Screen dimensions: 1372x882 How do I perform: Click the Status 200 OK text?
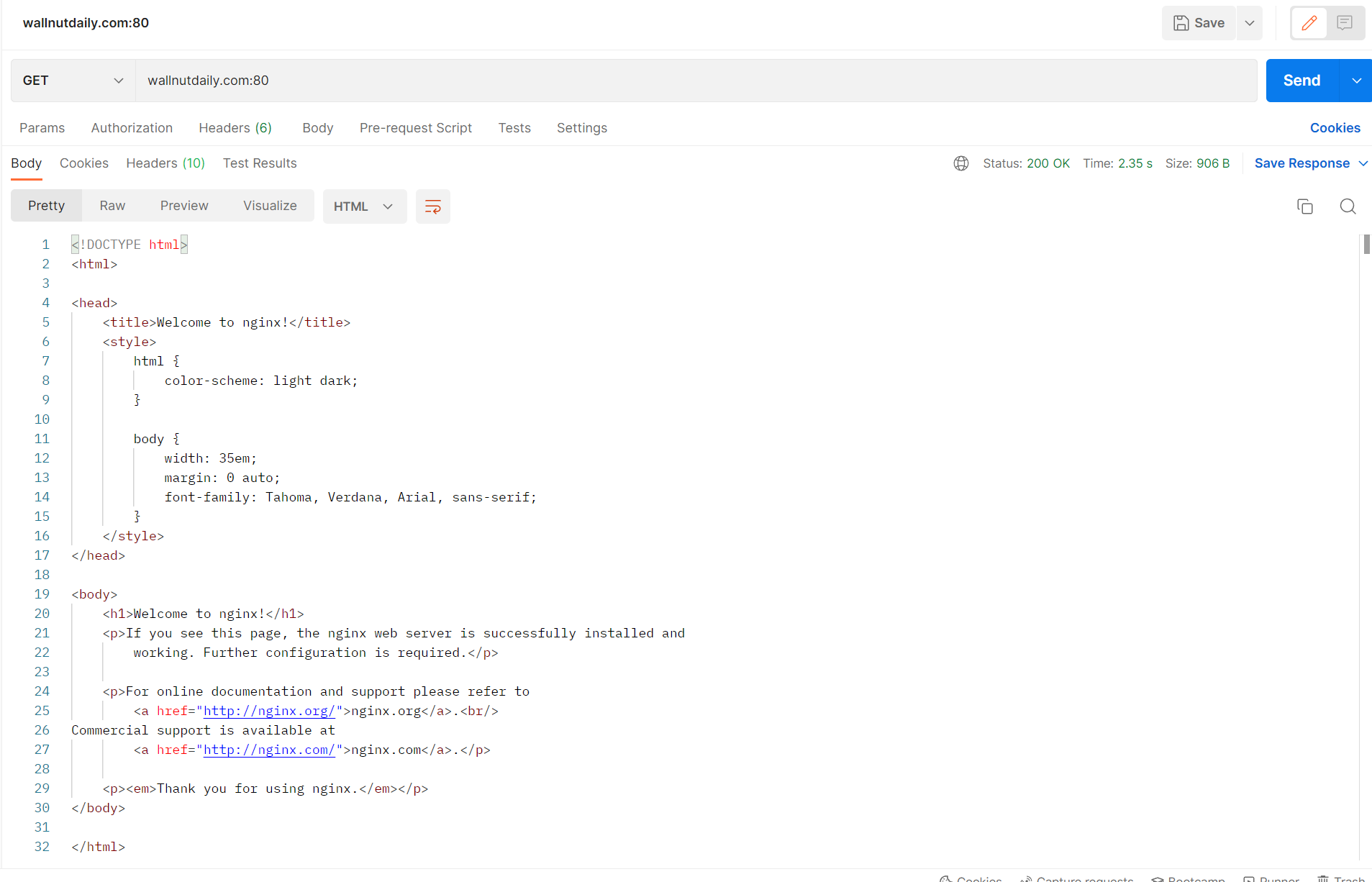1026,163
